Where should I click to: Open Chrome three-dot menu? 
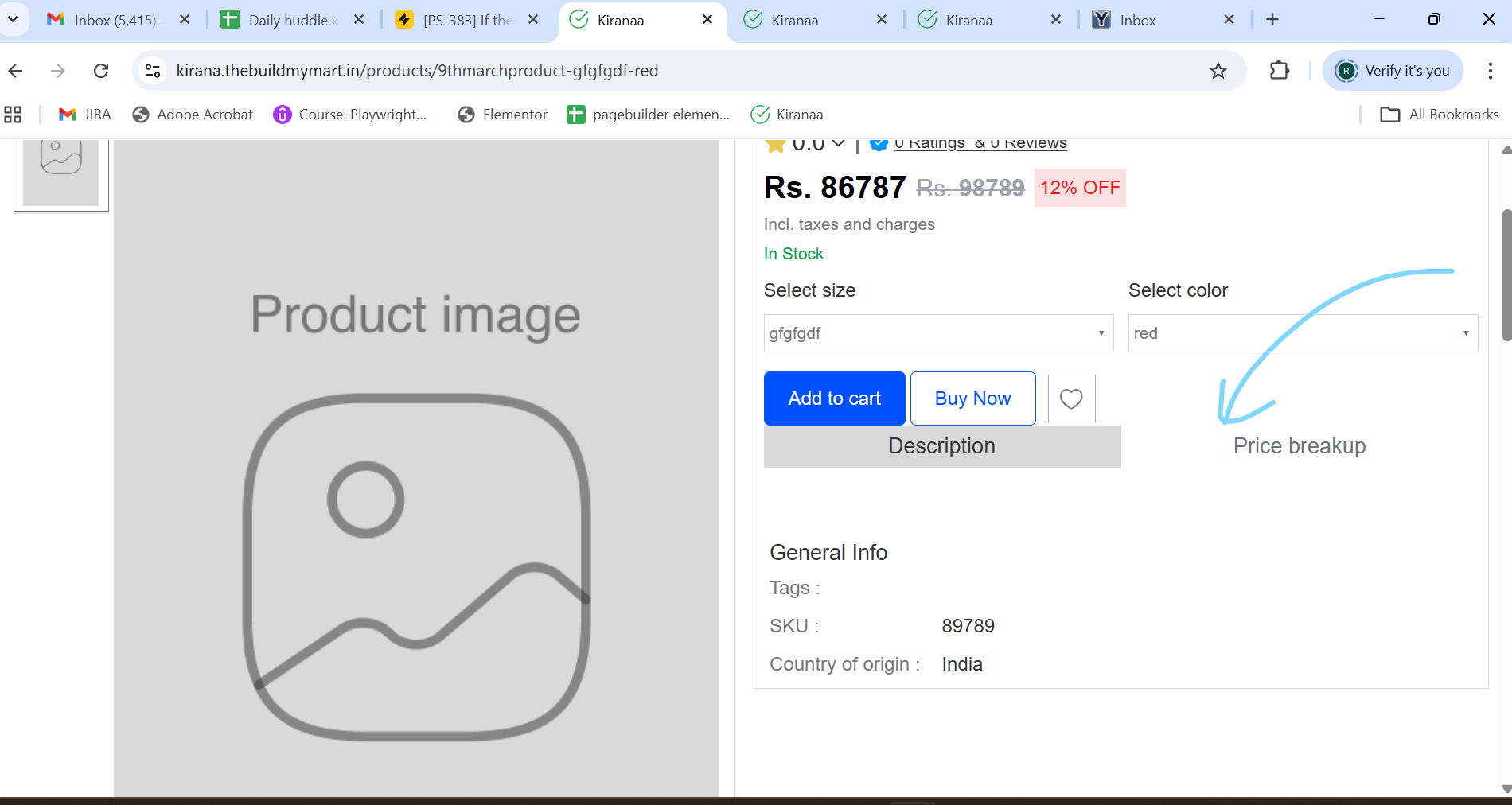click(1491, 71)
